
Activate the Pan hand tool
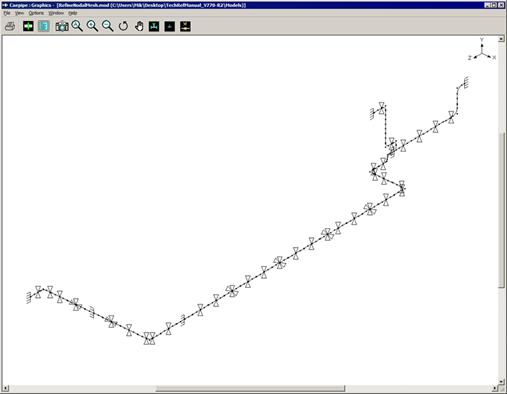click(x=139, y=26)
